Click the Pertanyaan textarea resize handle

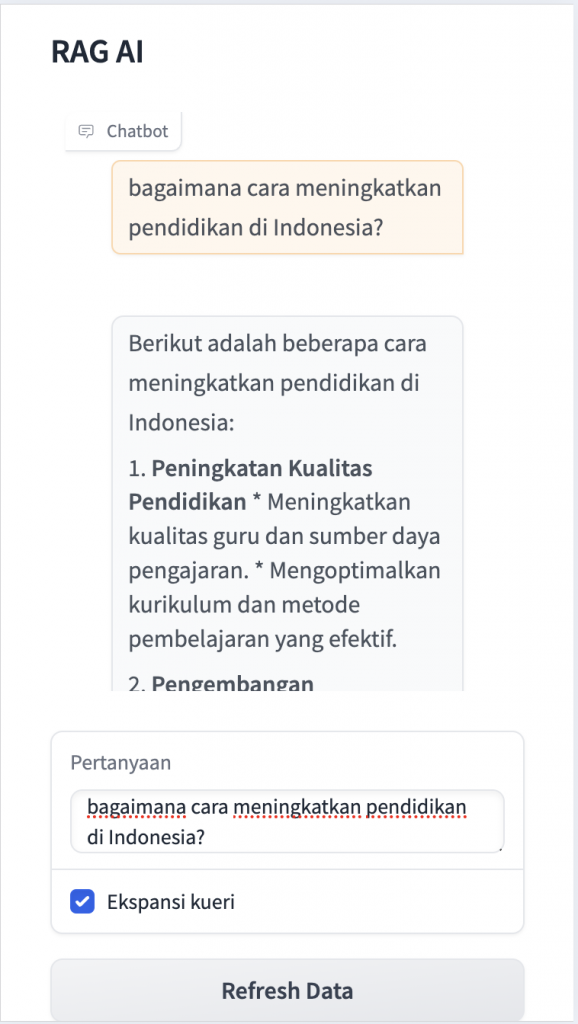500,848
